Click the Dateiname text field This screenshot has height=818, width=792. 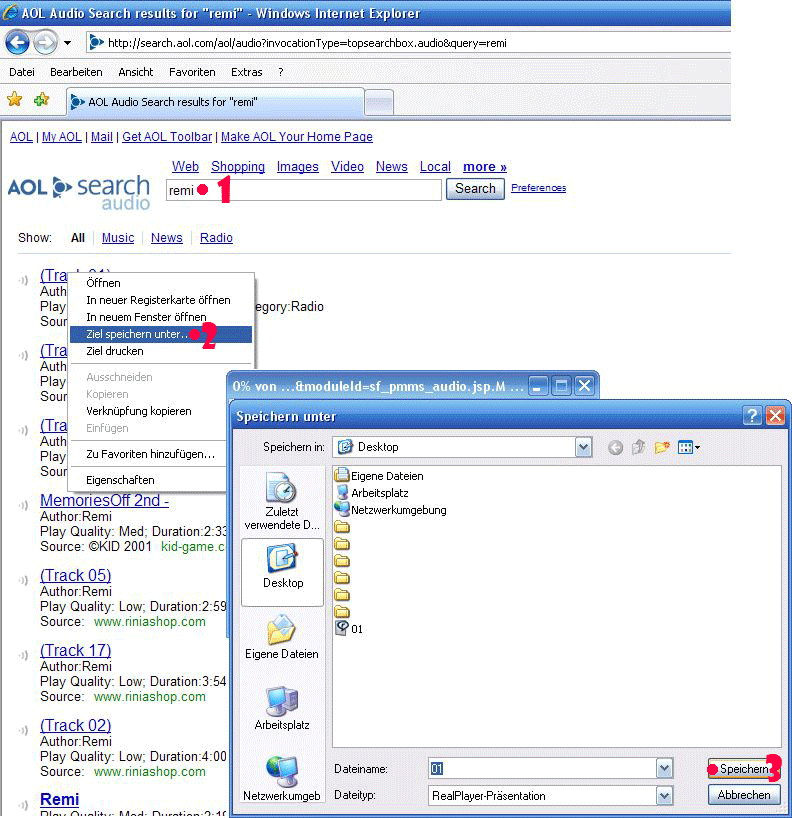(x=542, y=768)
